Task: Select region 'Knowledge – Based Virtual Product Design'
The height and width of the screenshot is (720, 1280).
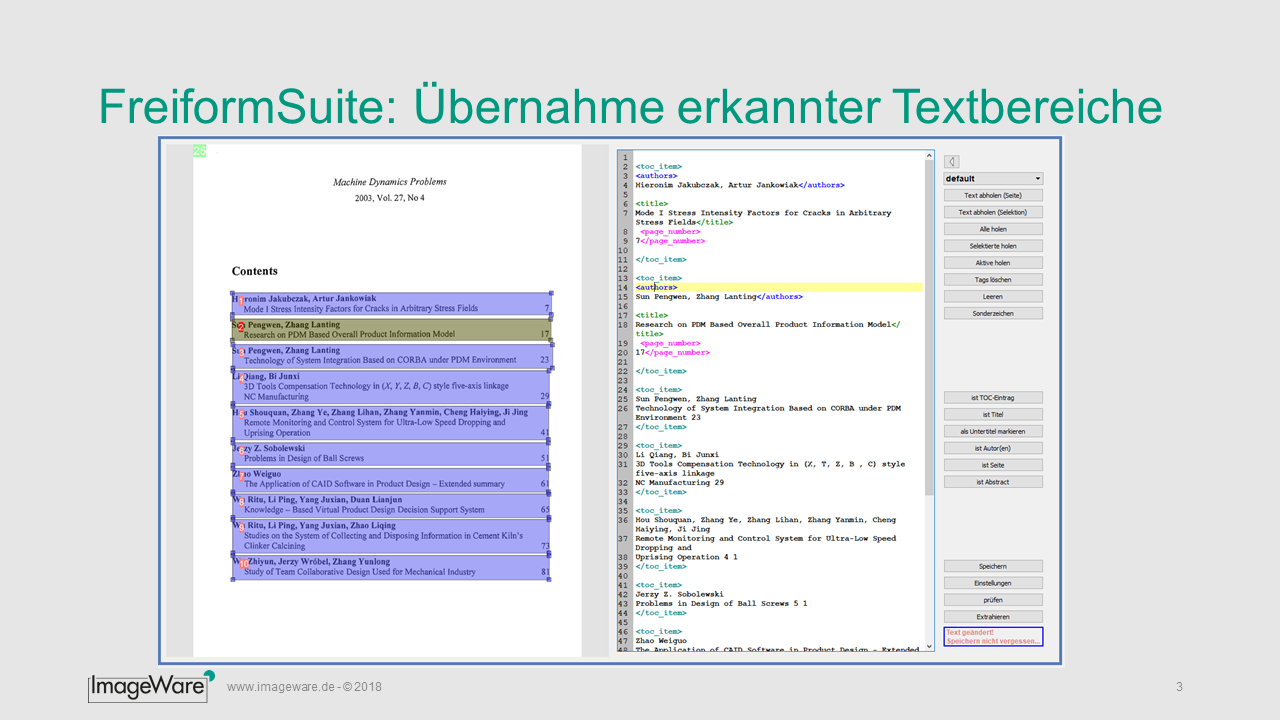Action: pyautogui.click(x=391, y=505)
